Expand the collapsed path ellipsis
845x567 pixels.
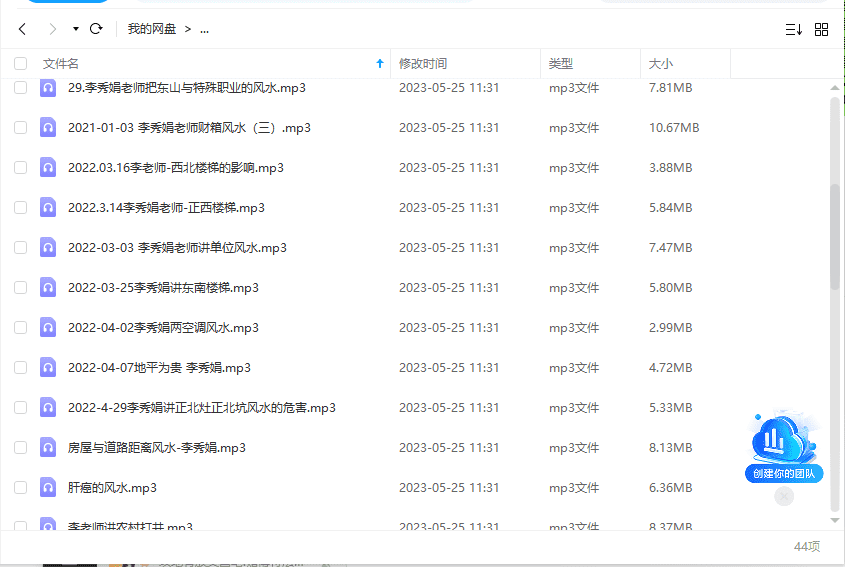[x=204, y=29]
